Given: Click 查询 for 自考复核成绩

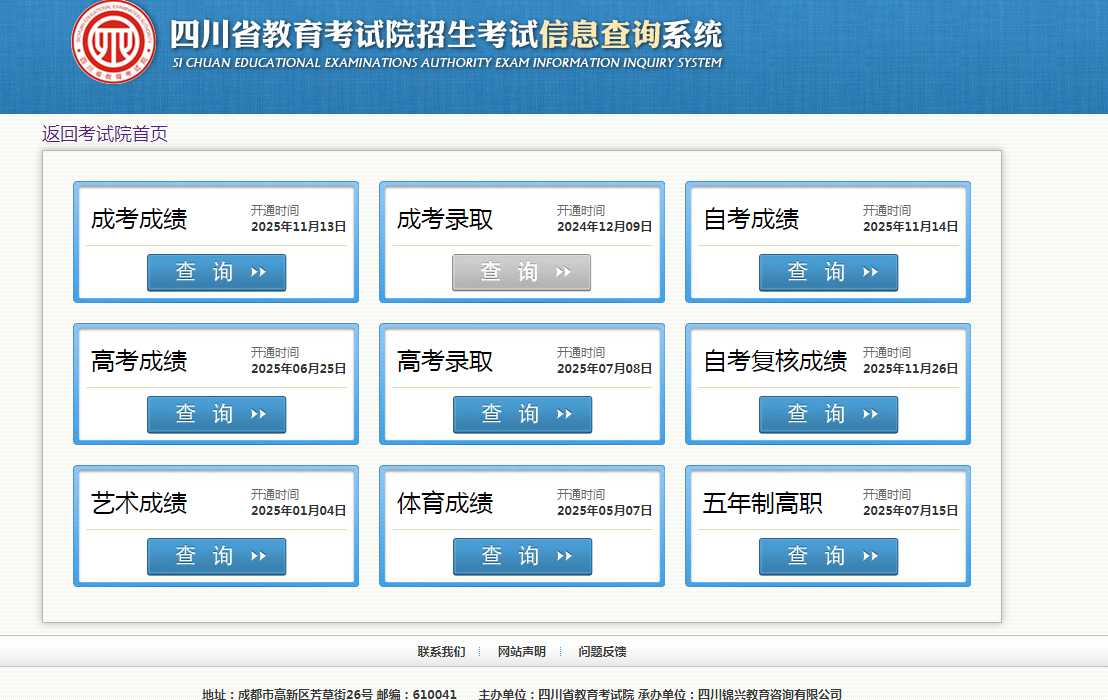Looking at the screenshot, I should point(828,414).
